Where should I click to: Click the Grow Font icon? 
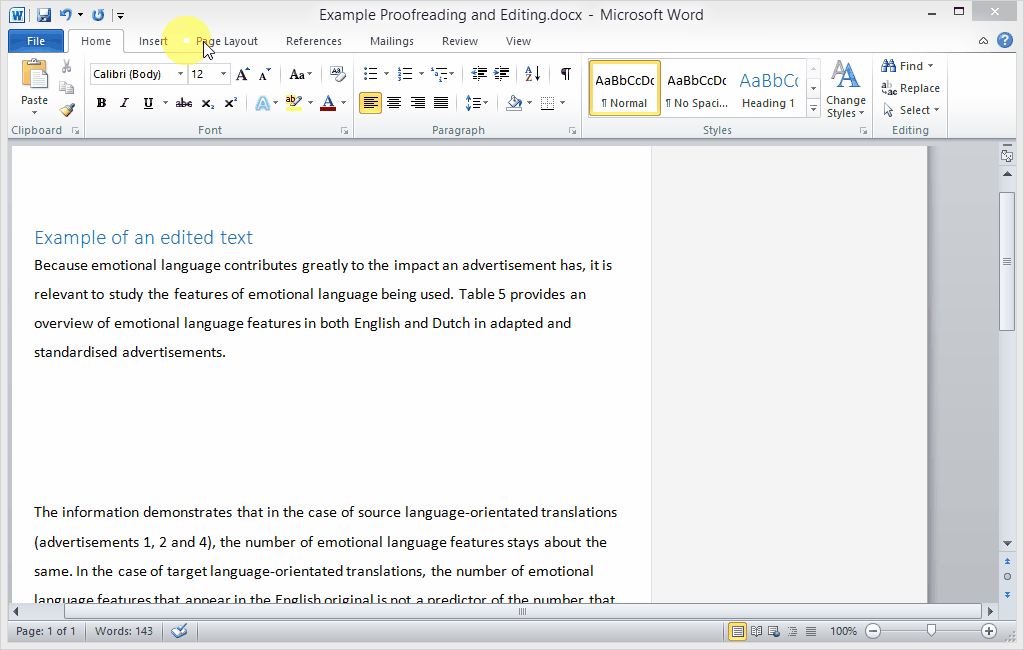coord(242,74)
